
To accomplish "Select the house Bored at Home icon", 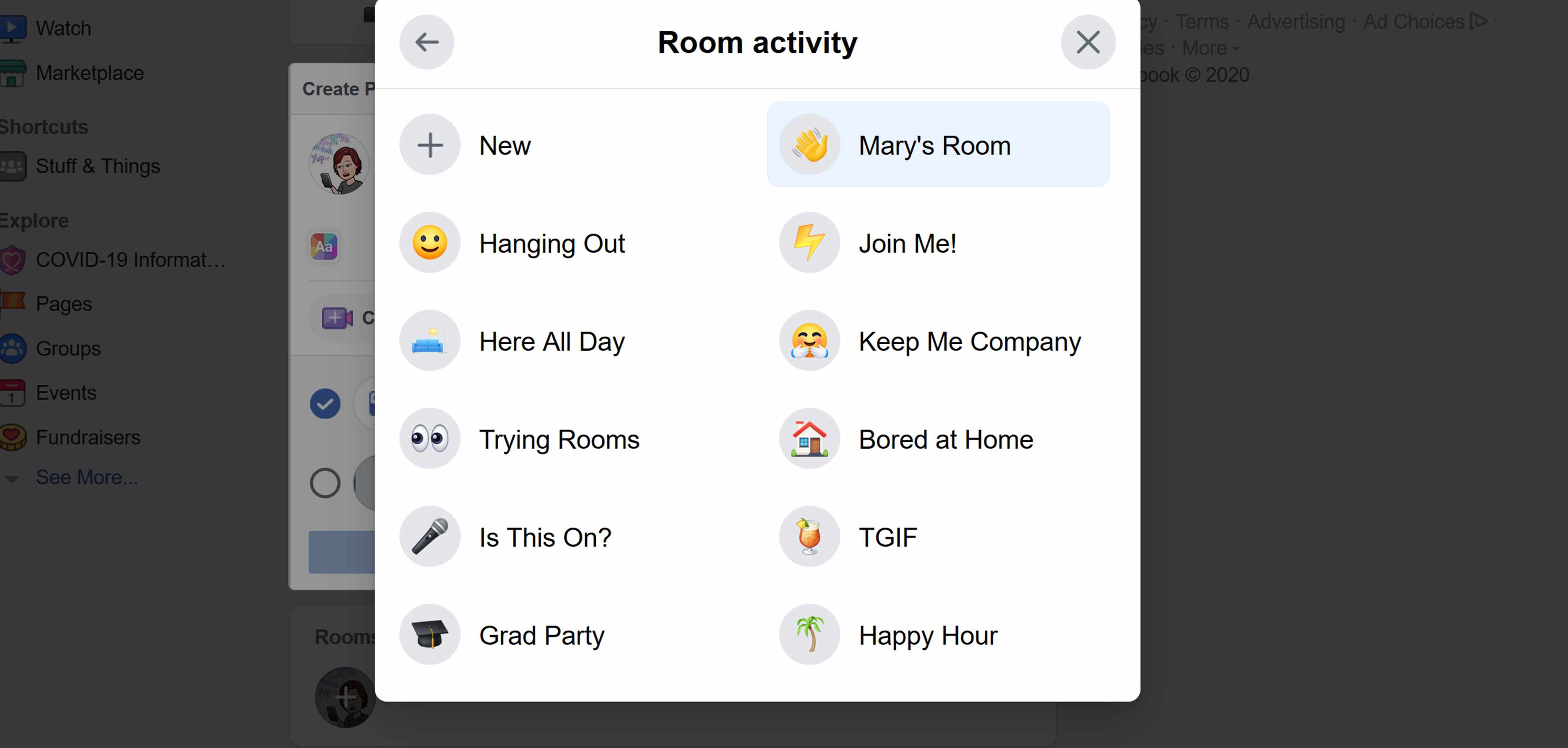I will pyautogui.click(x=808, y=438).
